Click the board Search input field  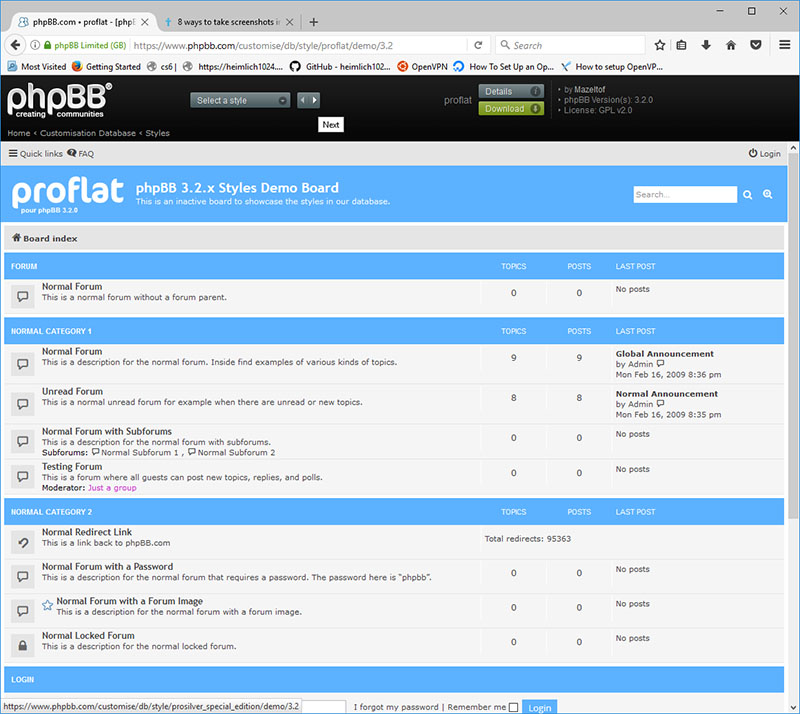click(x=685, y=194)
